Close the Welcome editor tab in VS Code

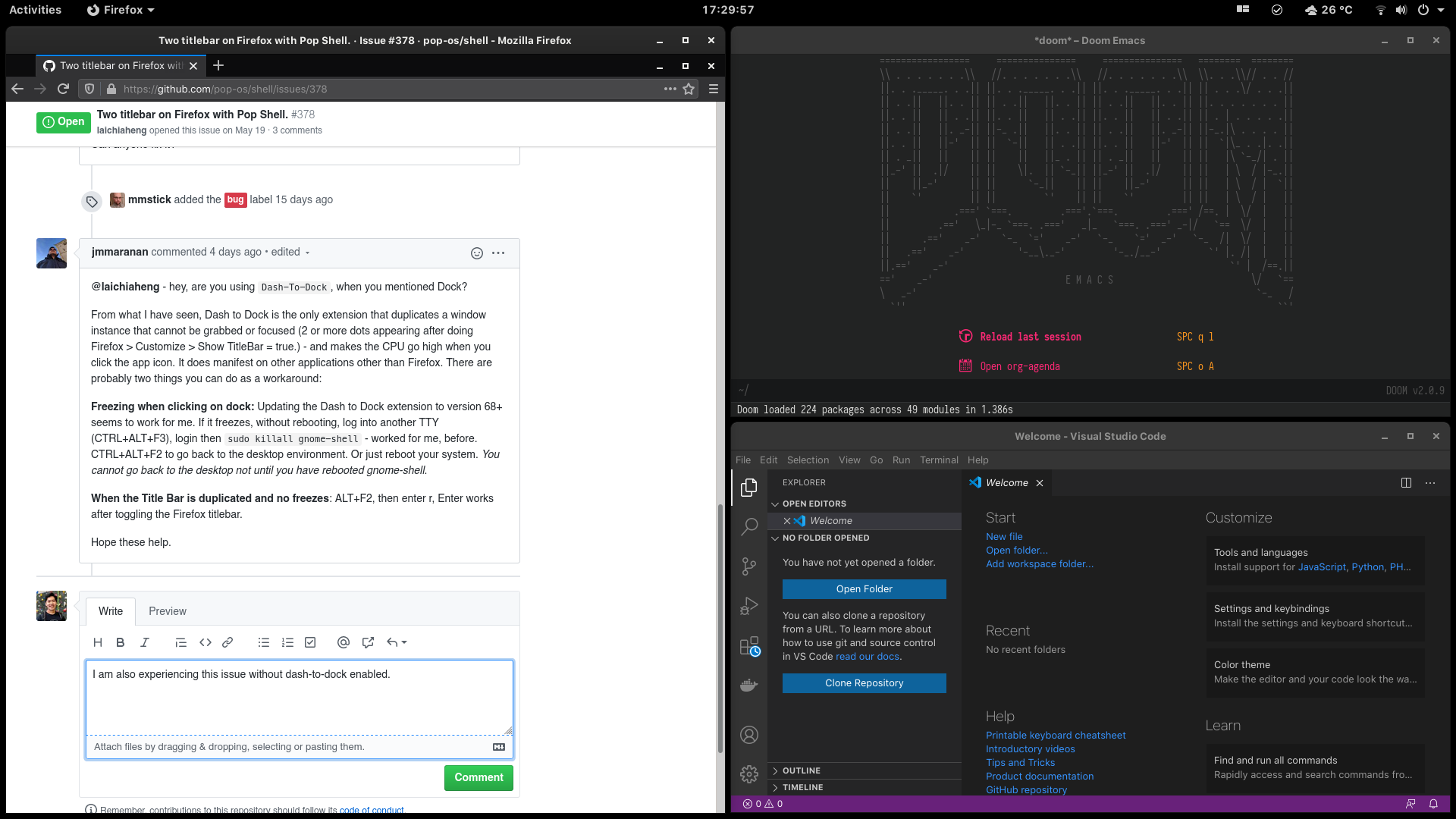pos(1040,483)
